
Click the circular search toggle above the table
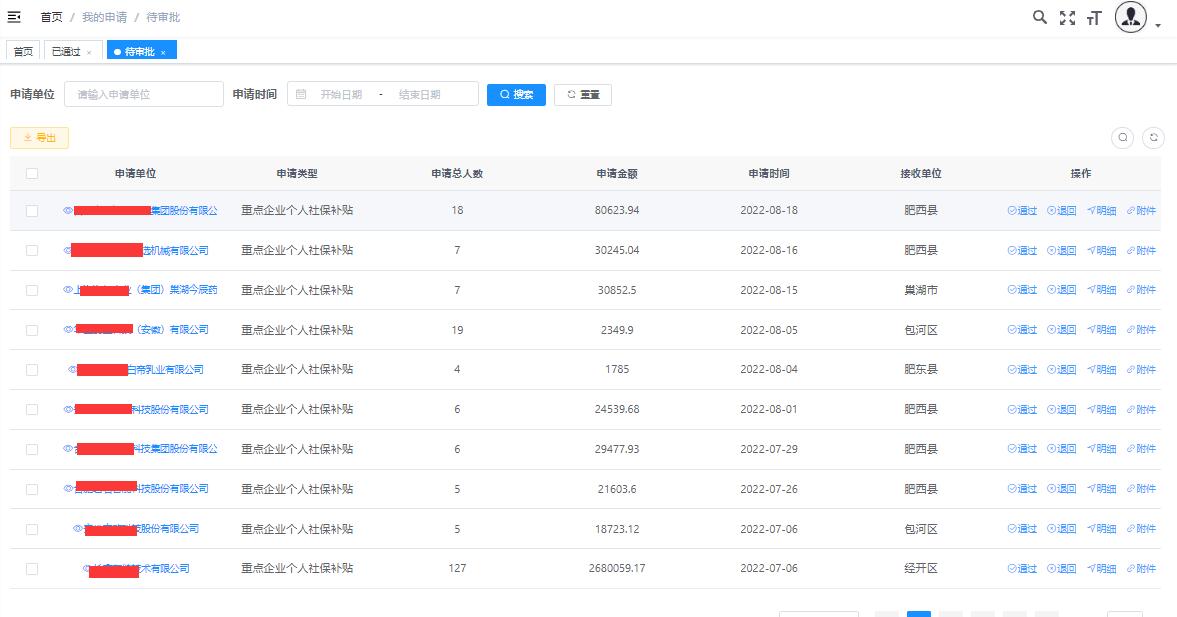coord(1123,138)
